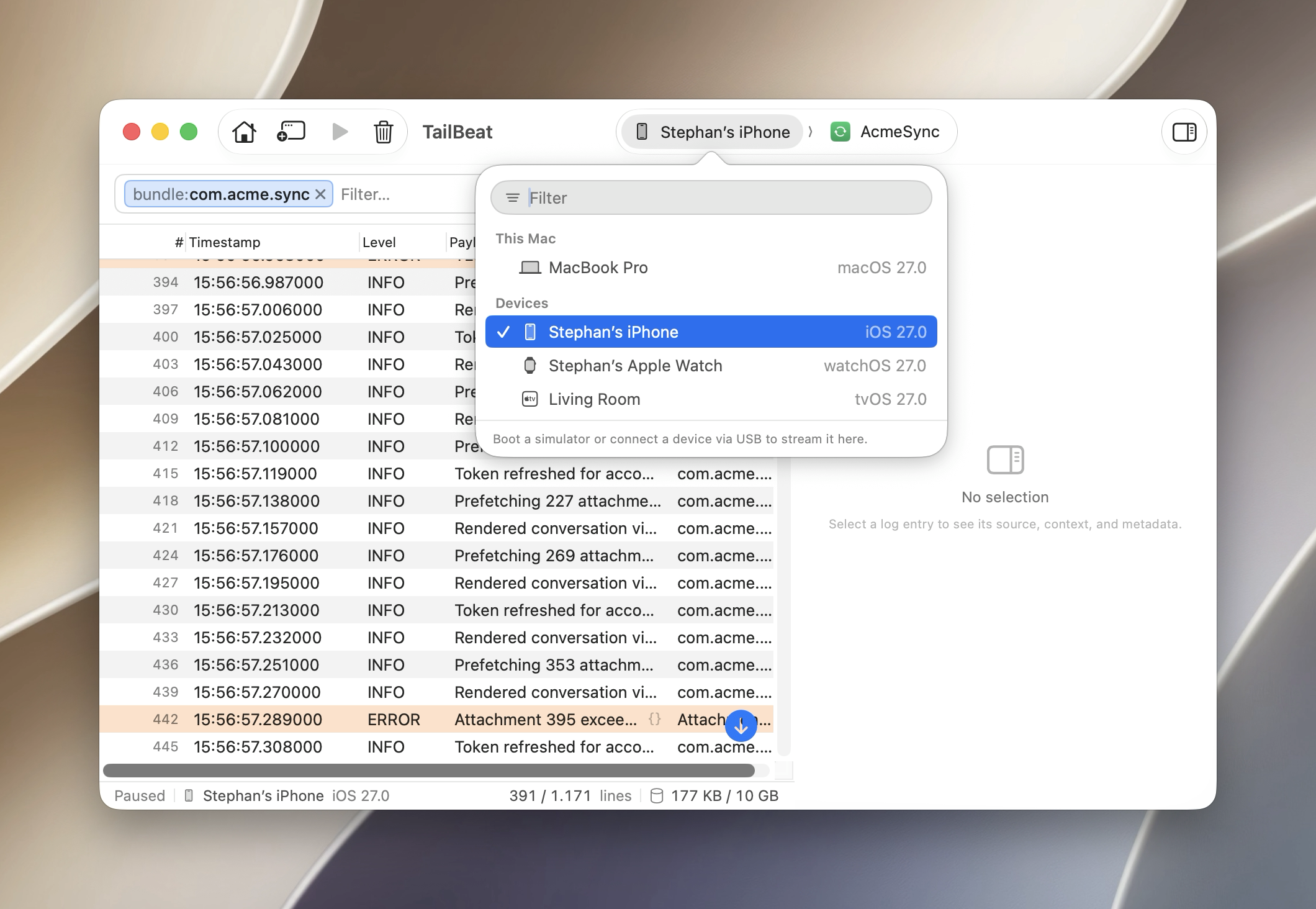Select ERROR log row 442
Image resolution: width=1316 pixels, height=909 pixels.
click(436, 720)
